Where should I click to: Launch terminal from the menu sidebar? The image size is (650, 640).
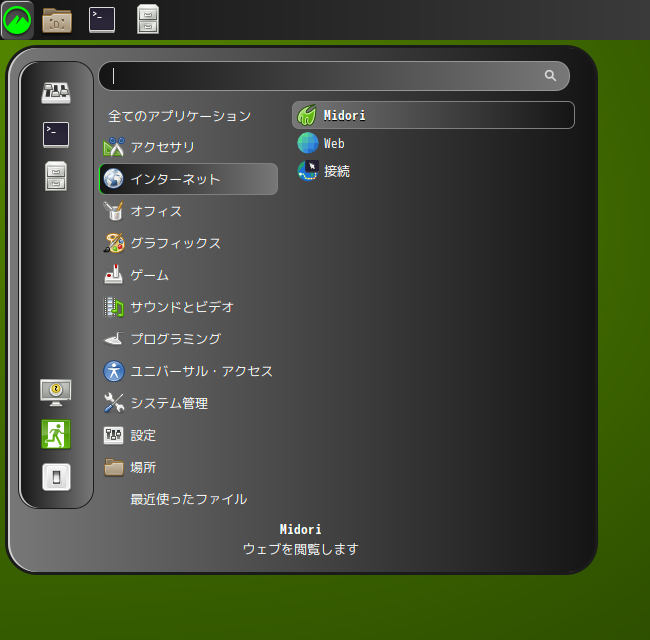pyautogui.click(x=56, y=134)
